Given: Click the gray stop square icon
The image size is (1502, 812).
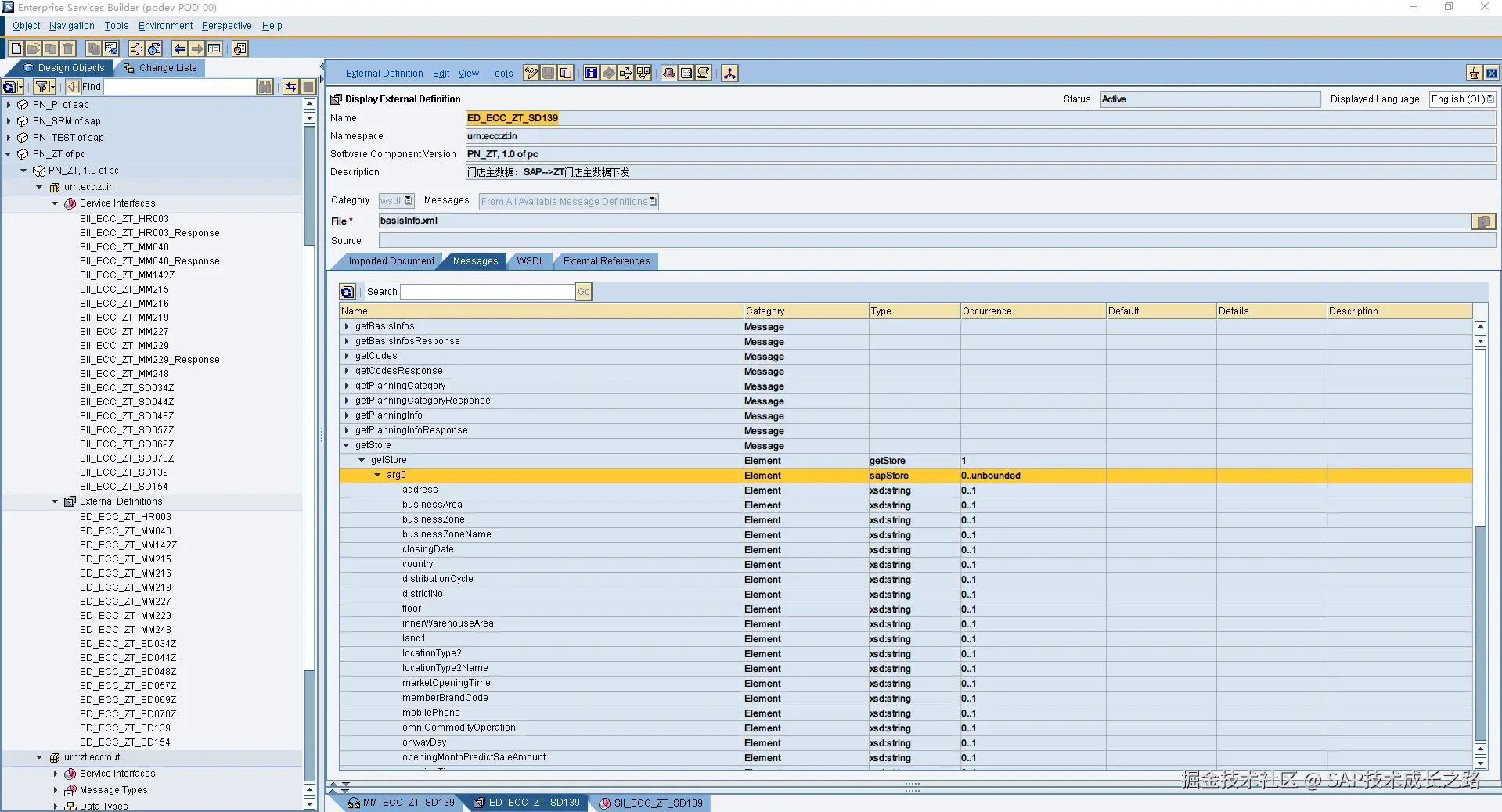Looking at the screenshot, I should click(308, 87).
